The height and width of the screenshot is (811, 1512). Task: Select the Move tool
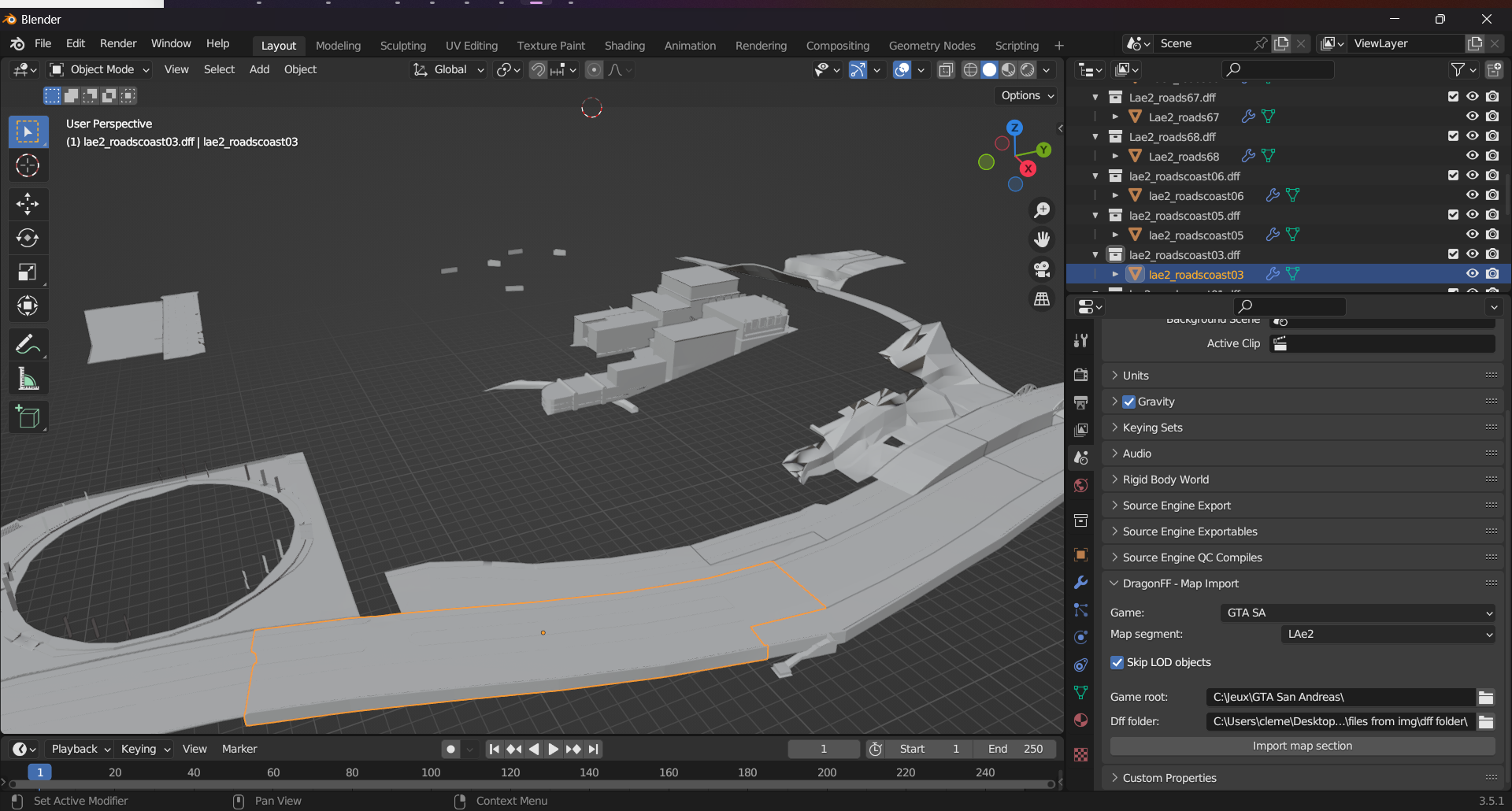28,204
